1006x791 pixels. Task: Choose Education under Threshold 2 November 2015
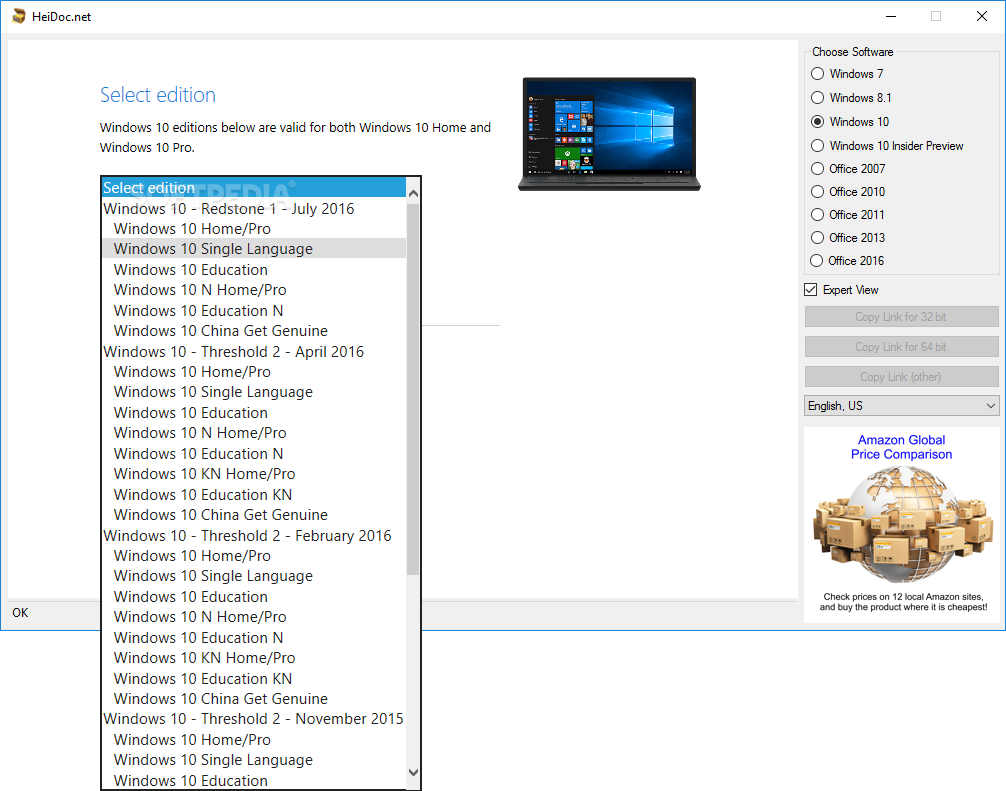point(254,780)
